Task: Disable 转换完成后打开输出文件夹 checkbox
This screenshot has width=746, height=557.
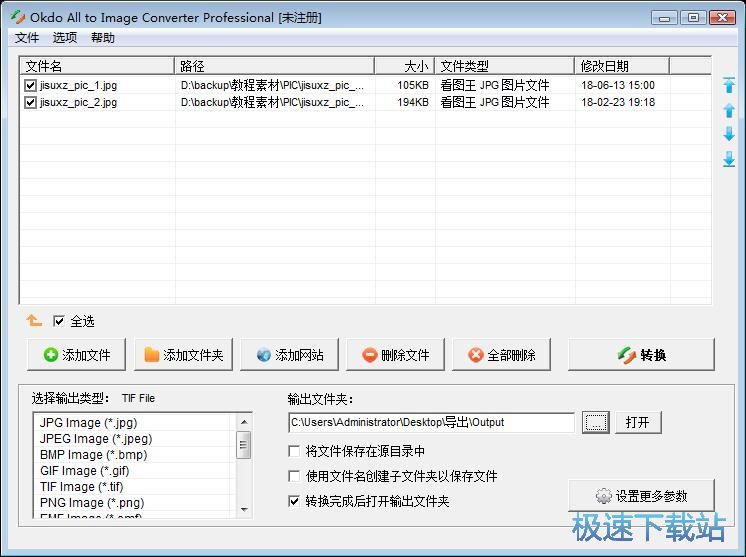Action: [294, 500]
